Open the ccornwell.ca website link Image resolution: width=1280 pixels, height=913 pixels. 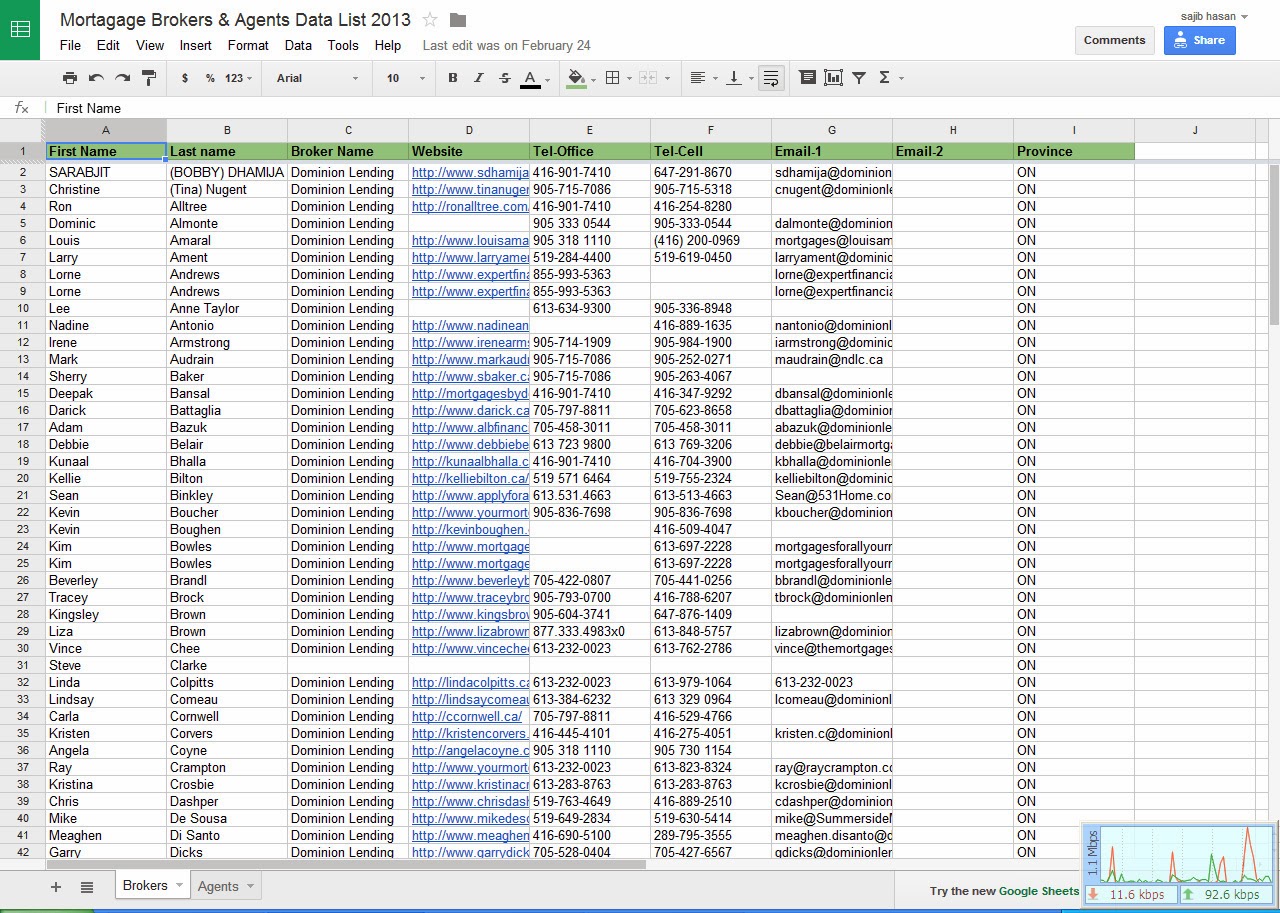(x=467, y=716)
